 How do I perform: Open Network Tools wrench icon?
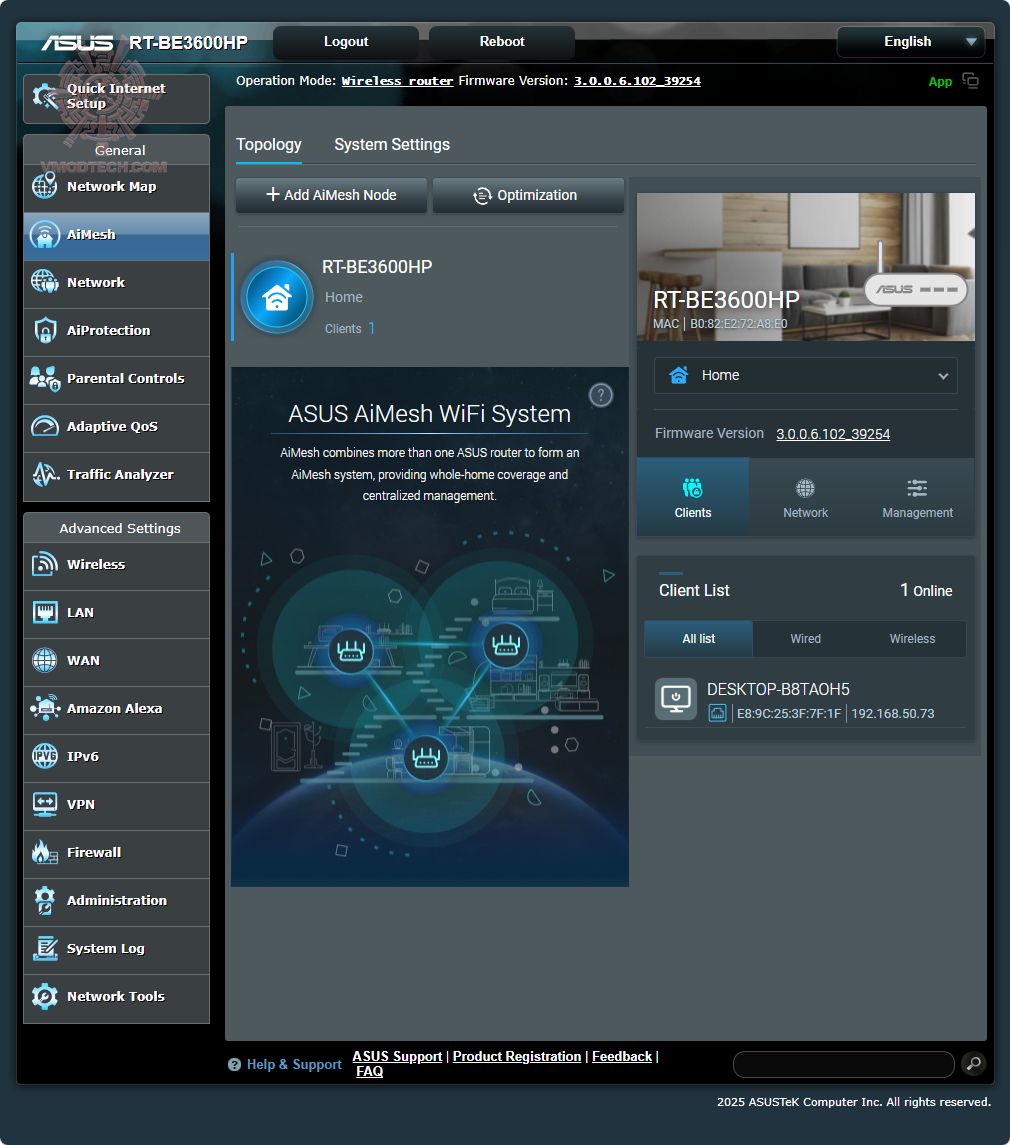tap(45, 996)
